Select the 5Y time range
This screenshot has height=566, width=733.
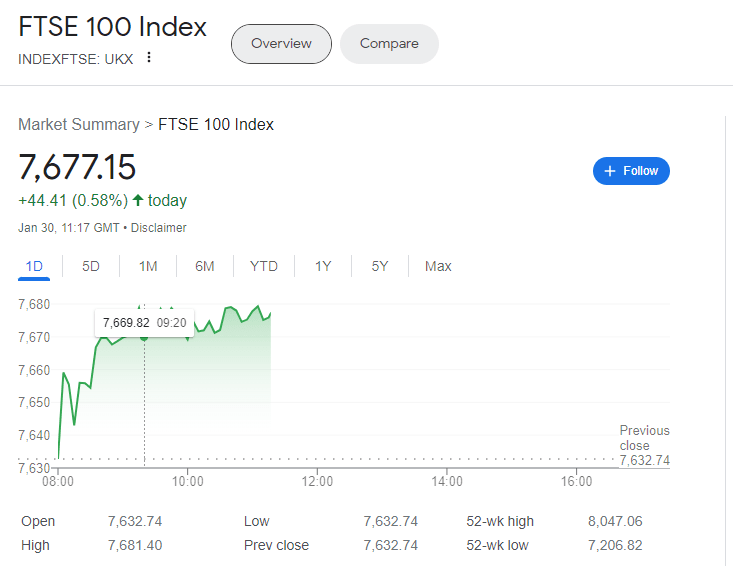(x=380, y=266)
